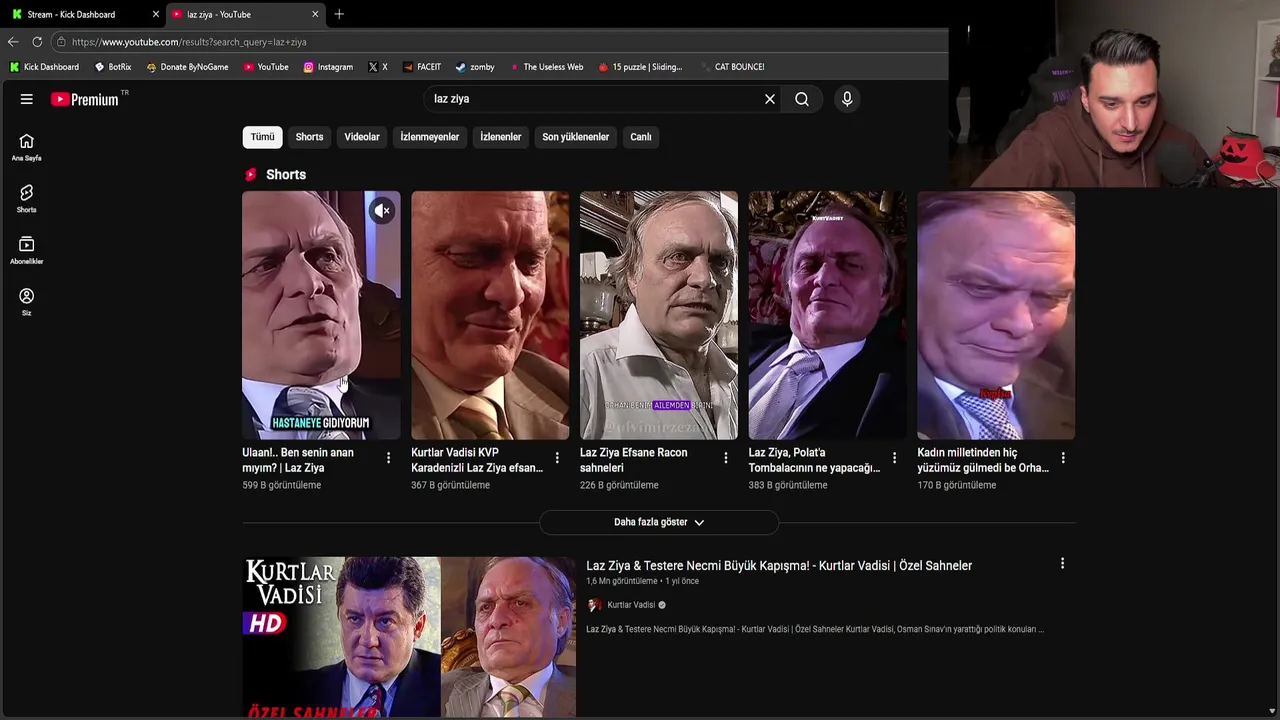Open the YouTube guide hamburger menu
This screenshot has height=720, width=1280.
(x=27, y=99)
